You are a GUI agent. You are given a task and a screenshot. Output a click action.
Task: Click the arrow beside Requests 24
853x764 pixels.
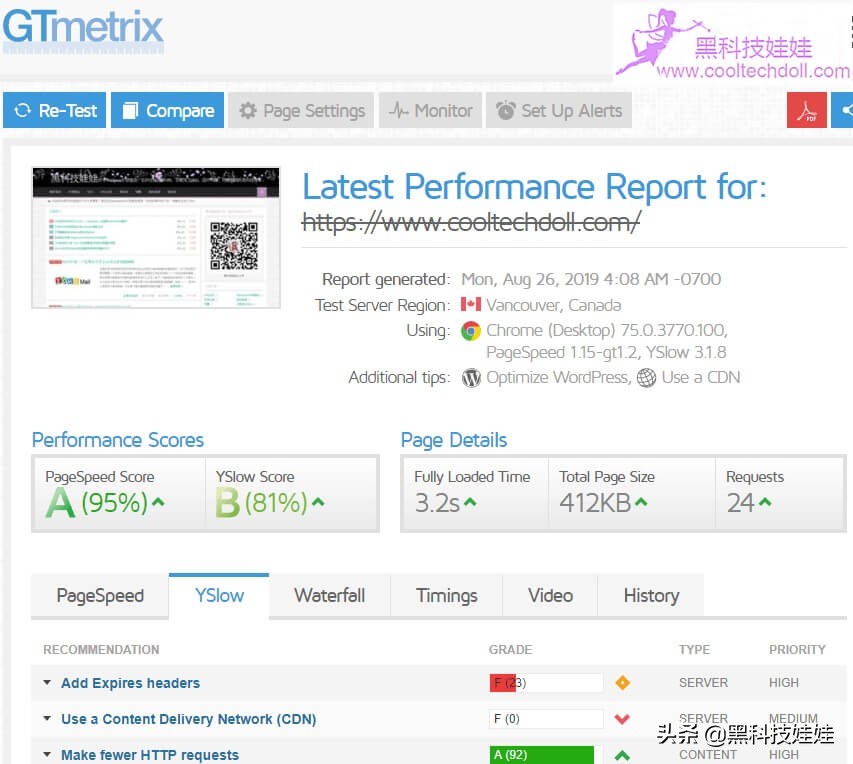pos(765,501)
